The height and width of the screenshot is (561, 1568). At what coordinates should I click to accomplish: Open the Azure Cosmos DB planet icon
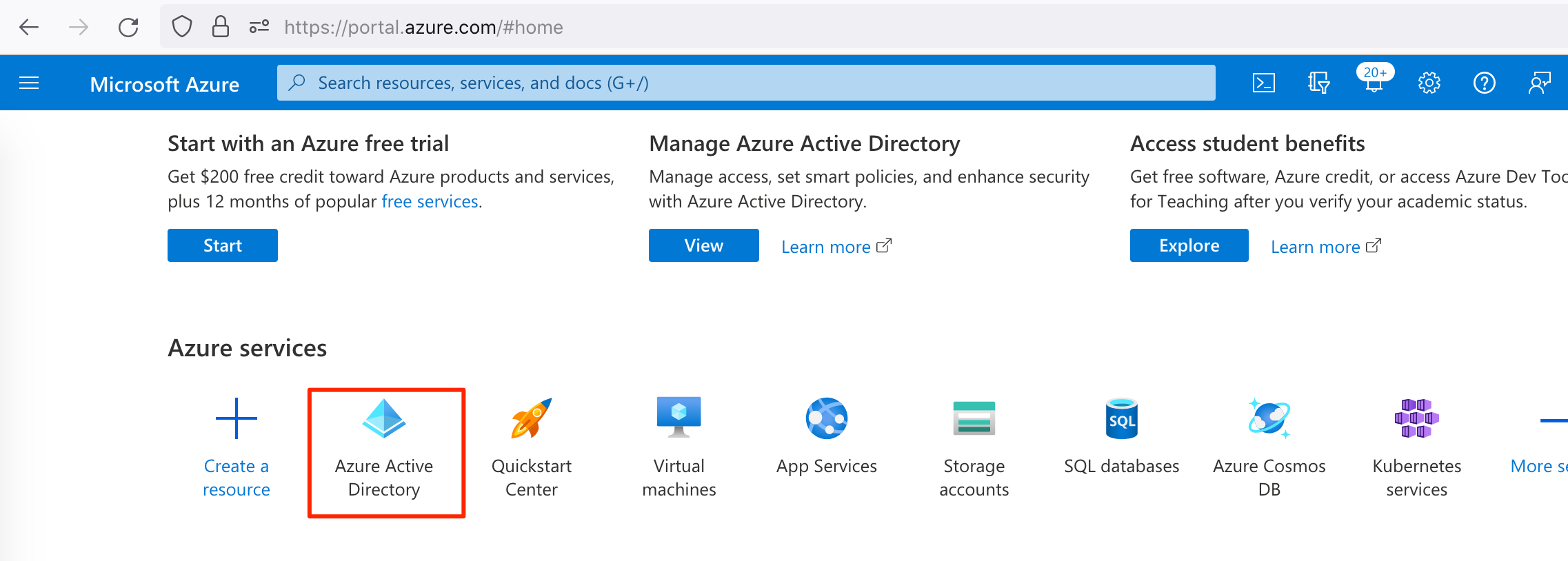tap(1269, 418)
